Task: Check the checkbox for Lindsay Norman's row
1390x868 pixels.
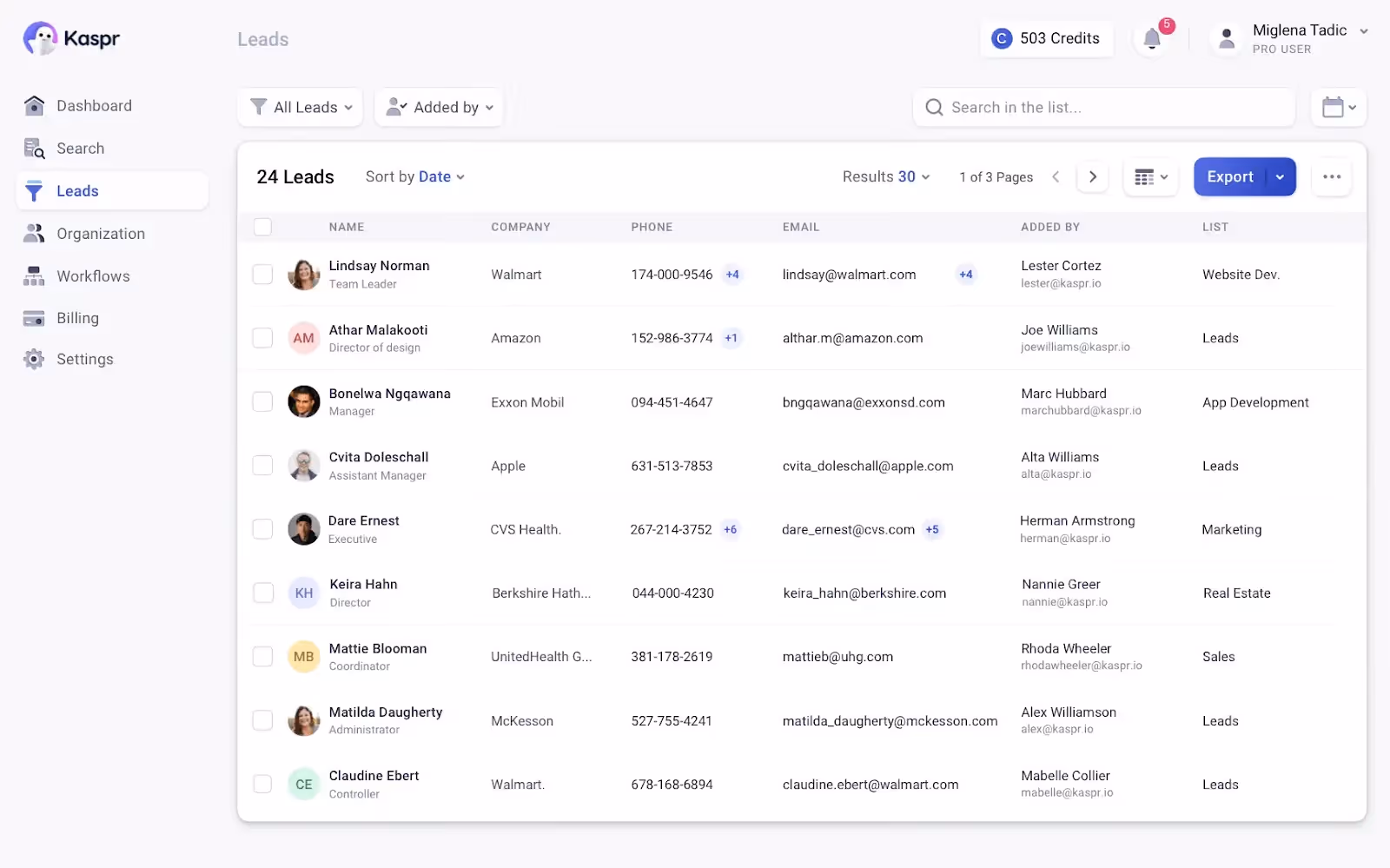Action: coord(262,274)
